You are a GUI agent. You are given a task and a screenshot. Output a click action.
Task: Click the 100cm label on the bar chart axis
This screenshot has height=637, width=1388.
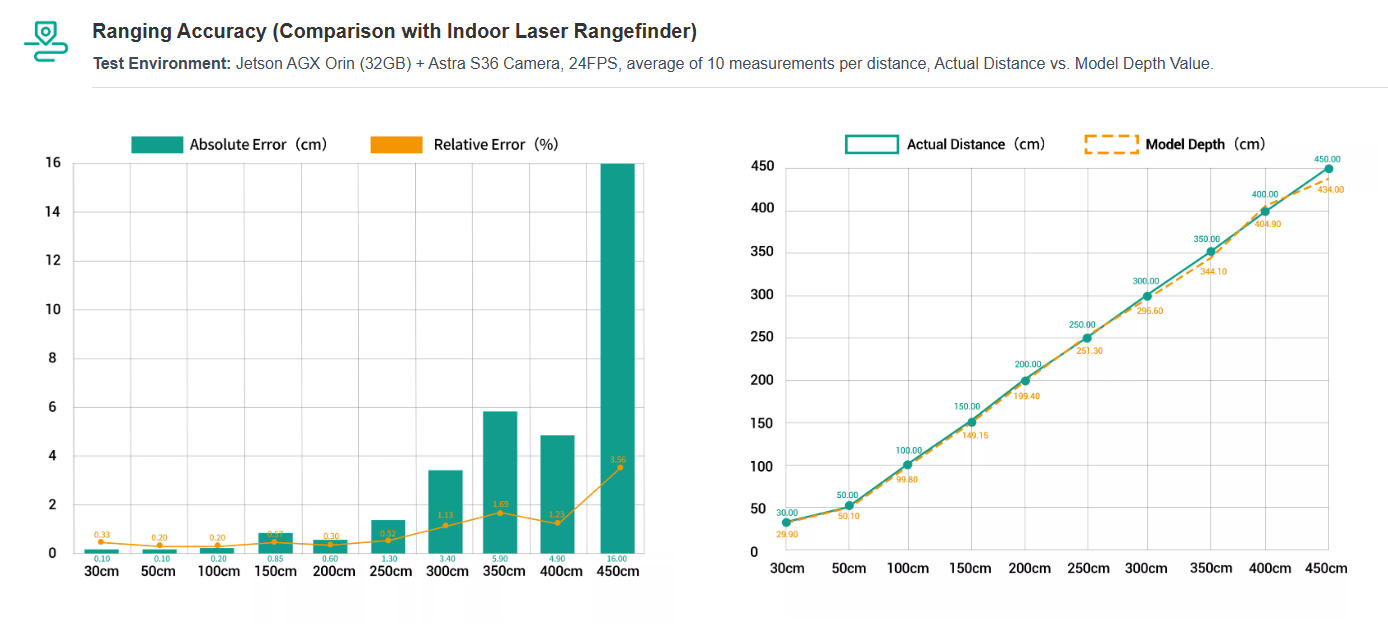[218, 572]
